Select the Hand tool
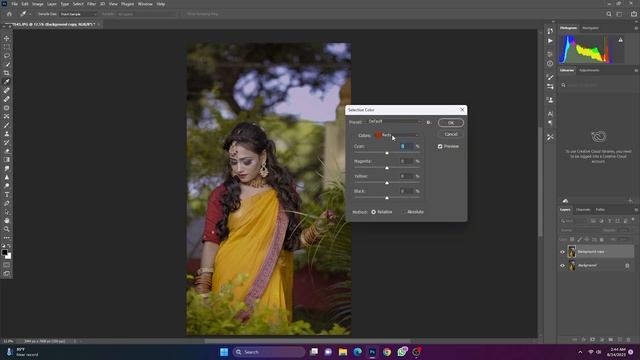 pos(7,221)
